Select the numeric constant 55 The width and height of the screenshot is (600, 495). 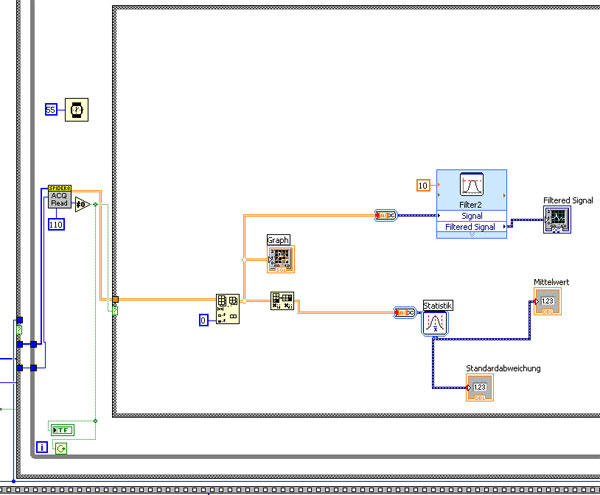(51, 110)
